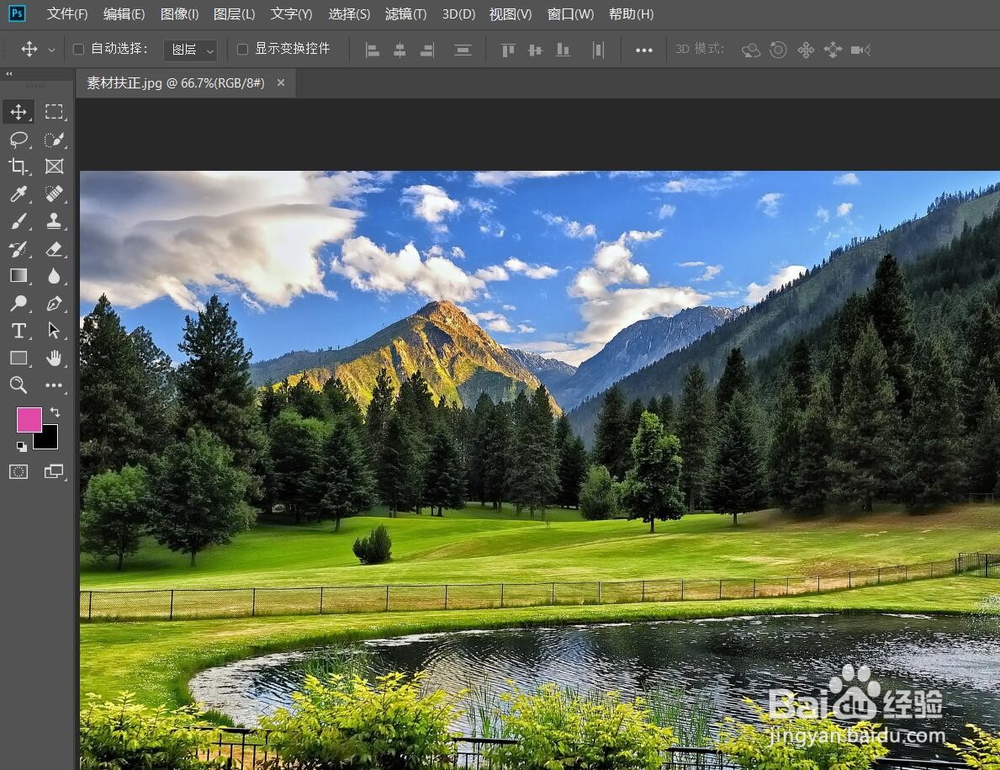Click Align left edges button

point(372,50)
